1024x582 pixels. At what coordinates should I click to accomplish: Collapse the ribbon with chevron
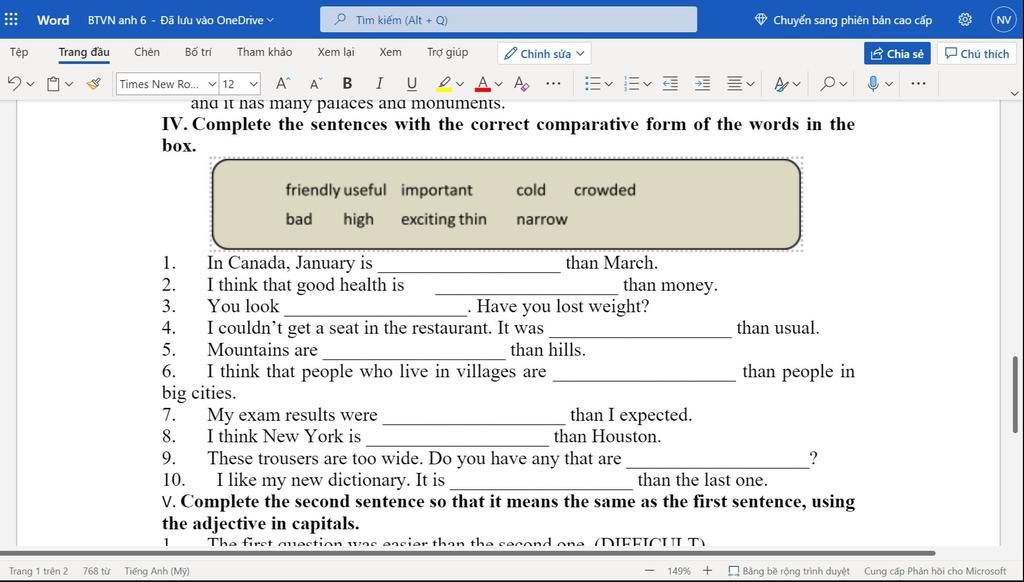(1014, 93)
